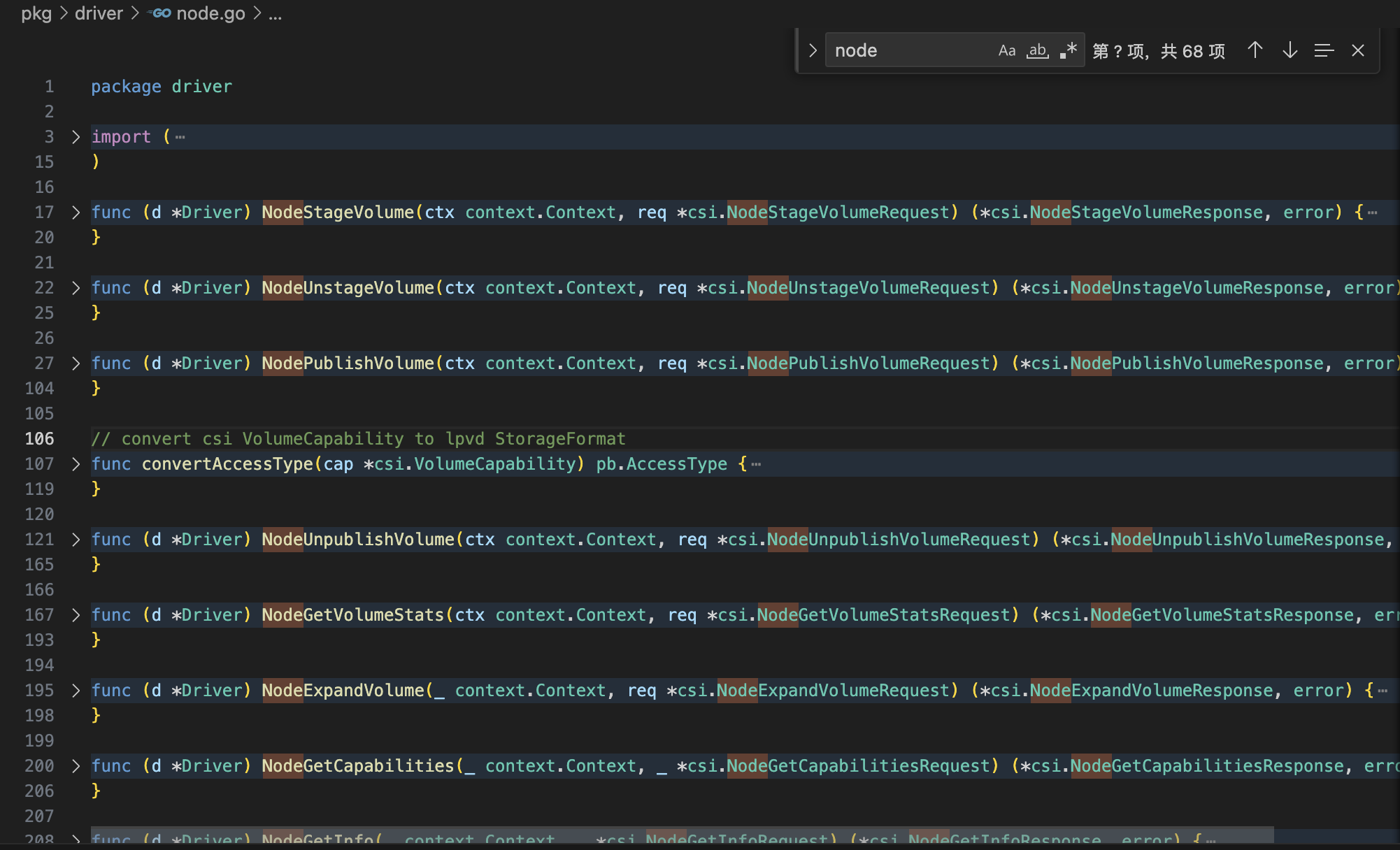Viewport: 1400px width, 850px height.
Task: Click 'pb.AccessType' return type on line 107
Action: pyautogui.click(x=662, y=464)
